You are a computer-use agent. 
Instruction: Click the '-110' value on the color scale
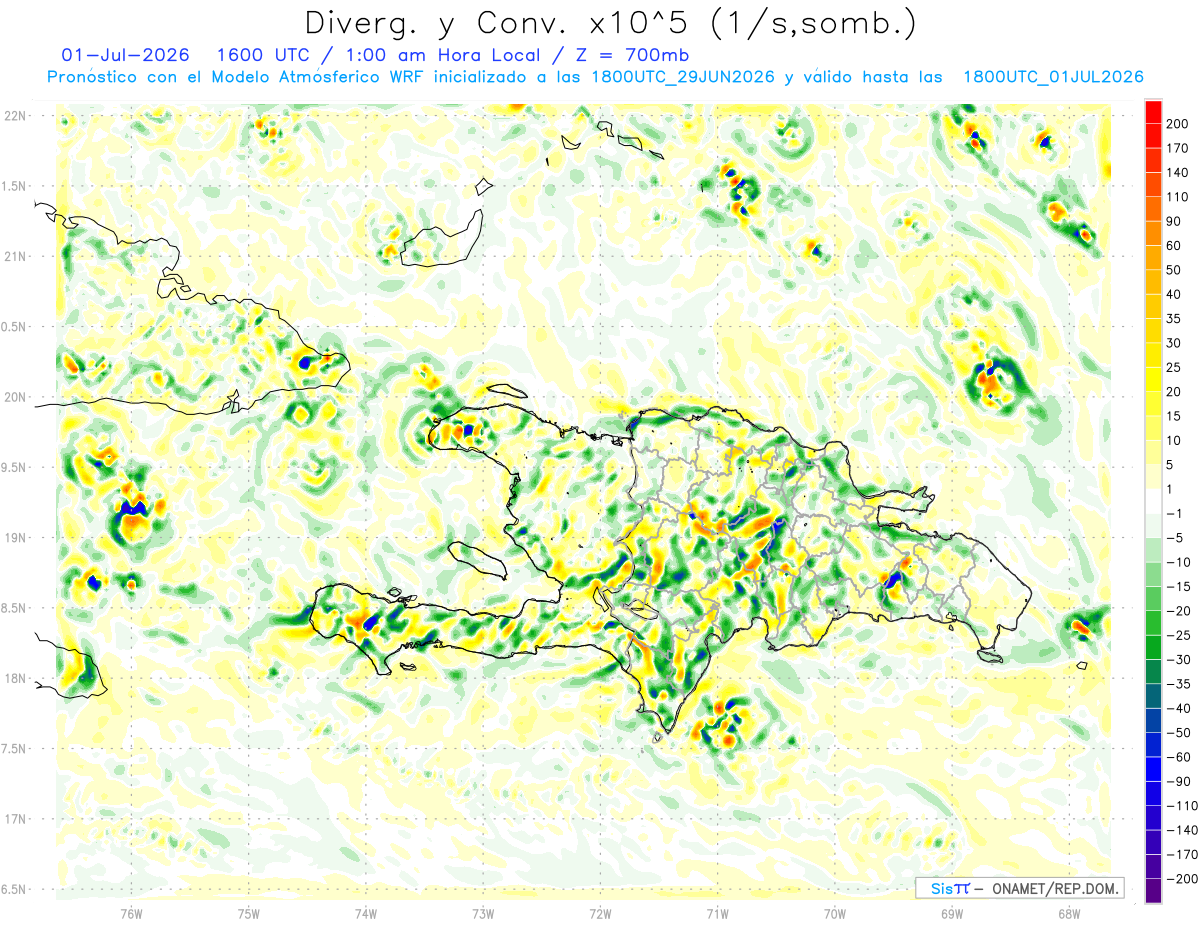tap(1181, 806)
